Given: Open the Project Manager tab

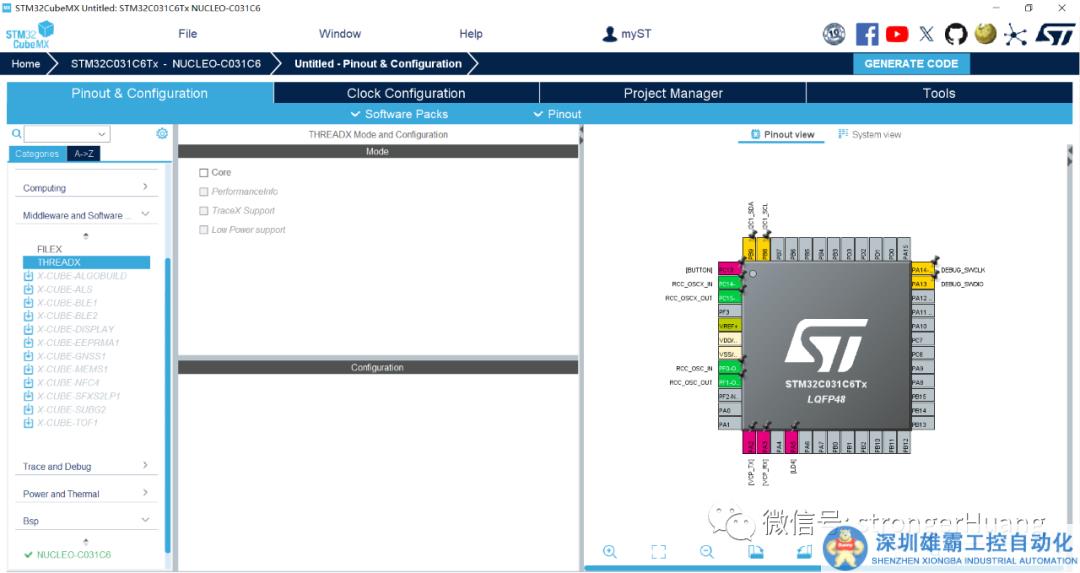Looking at the screenshot, I should [673, 93].
